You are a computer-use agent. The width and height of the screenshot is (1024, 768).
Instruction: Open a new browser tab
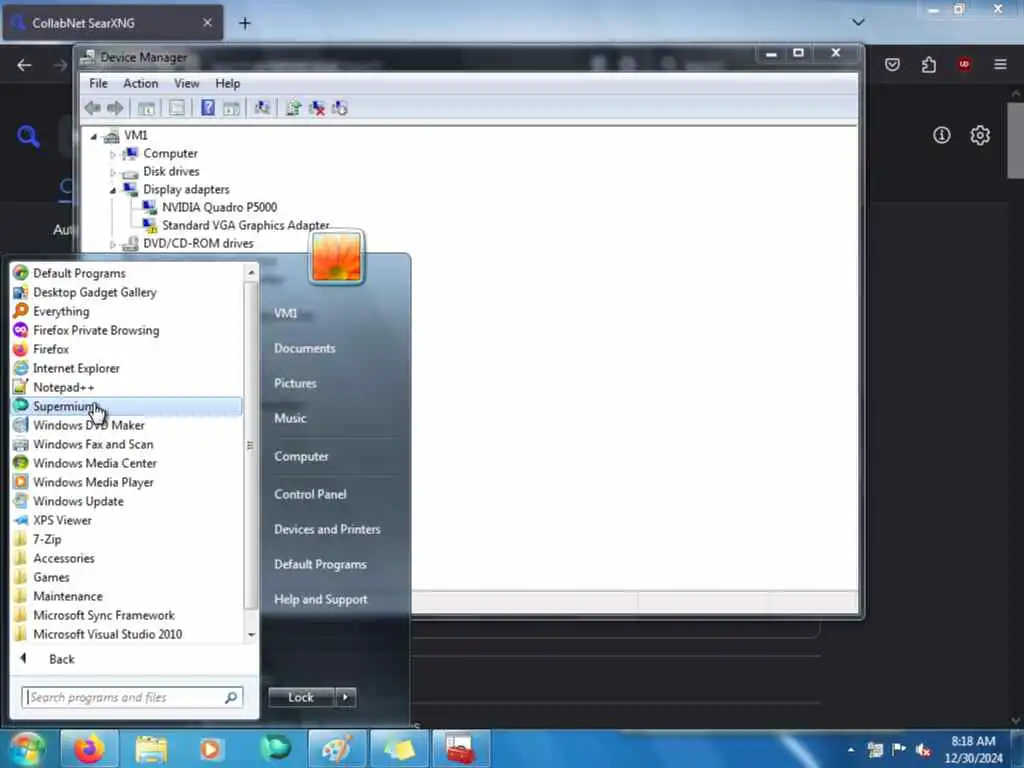(245, 24)
